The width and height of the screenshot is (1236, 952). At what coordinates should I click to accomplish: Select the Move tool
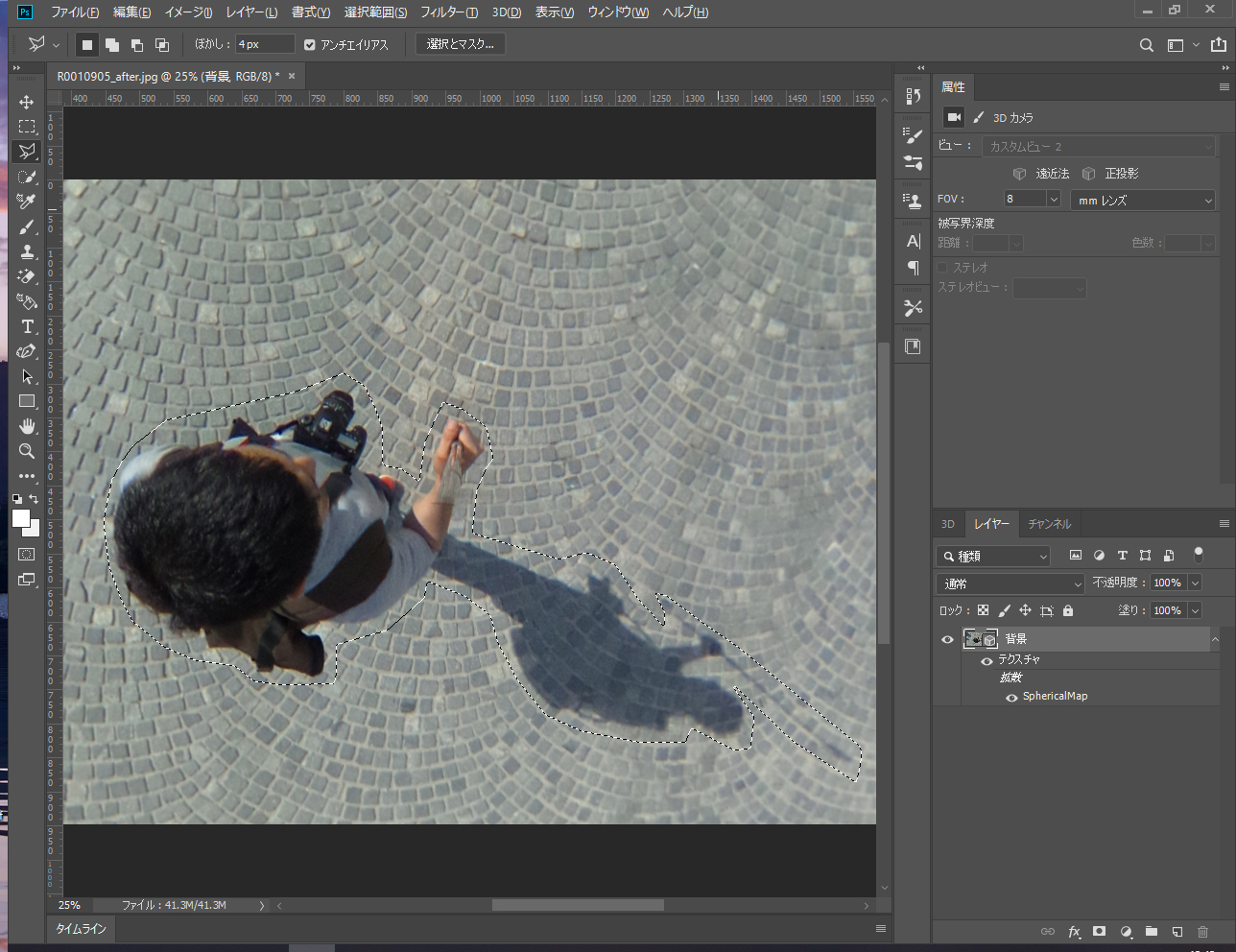point(27,102)
